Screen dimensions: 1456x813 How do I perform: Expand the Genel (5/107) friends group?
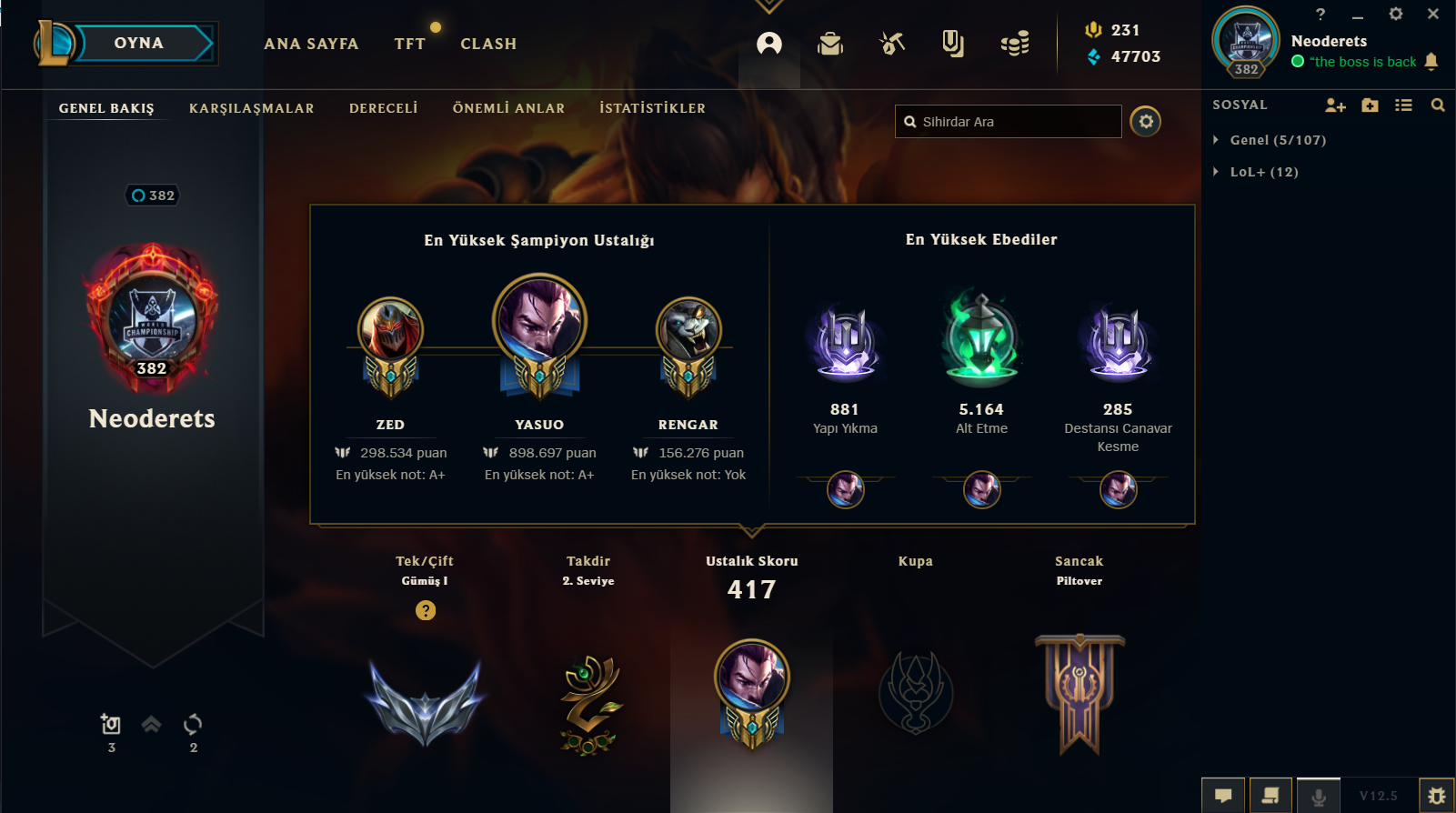pyautogui.click(x=1270, y=140)
